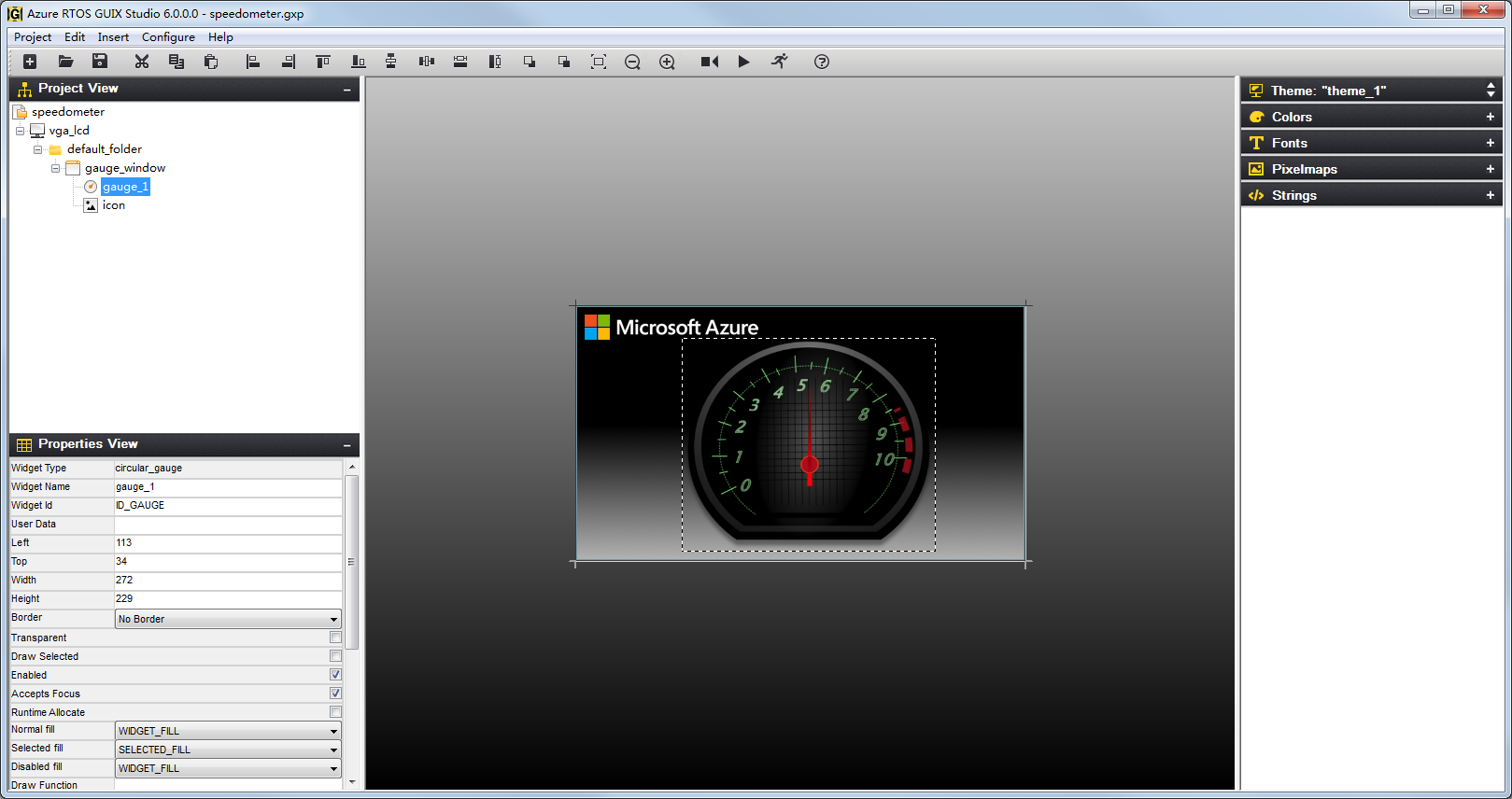Select speedometer project root in tree
Screen dimensions: 1512x799
tap(68, 112)
